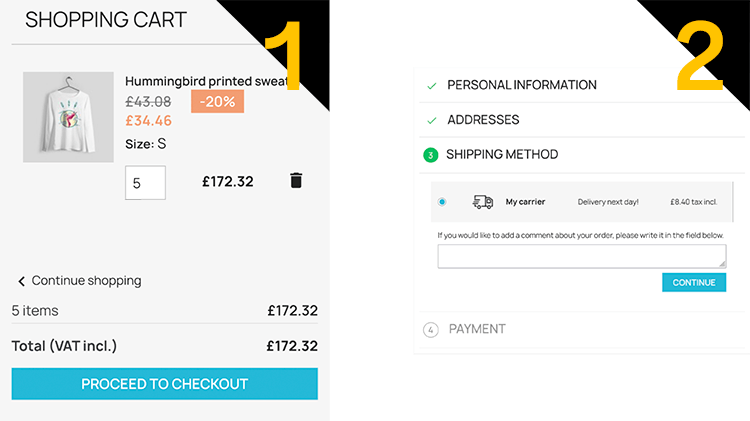750x421 pixels.
Task: Open the Payment step heading
Action: [477, 329]
